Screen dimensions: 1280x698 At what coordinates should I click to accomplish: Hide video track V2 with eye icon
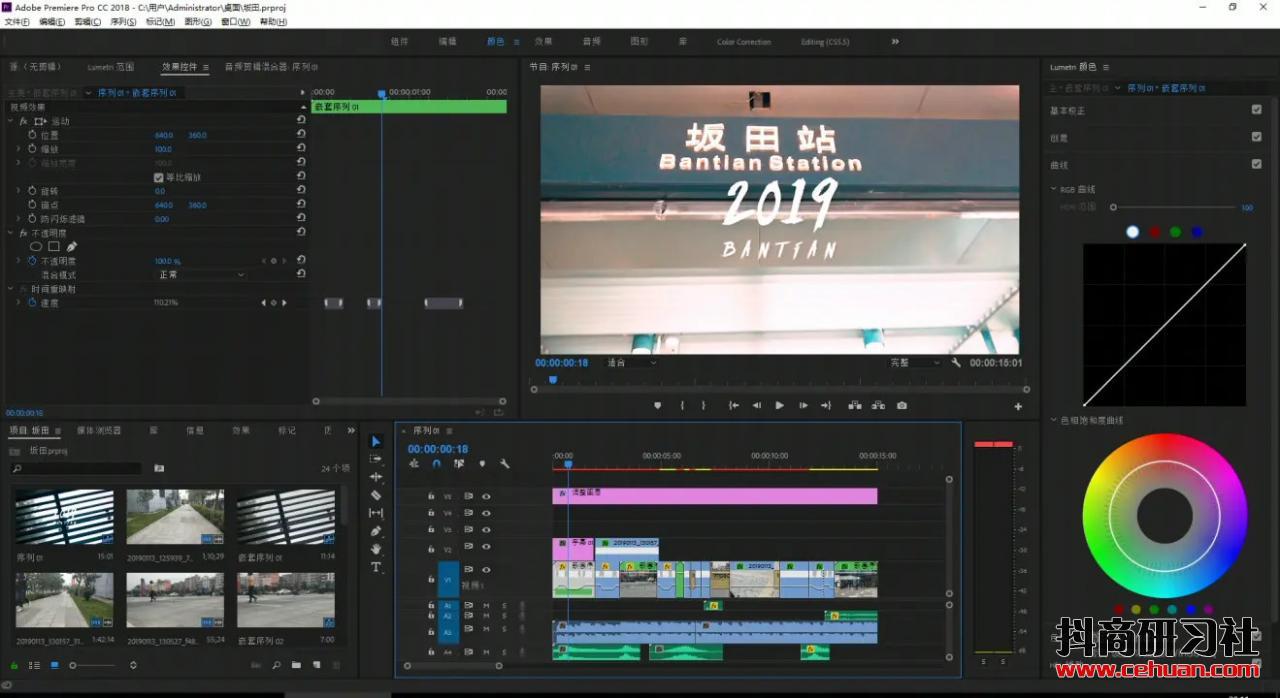[x=487, y=548]
